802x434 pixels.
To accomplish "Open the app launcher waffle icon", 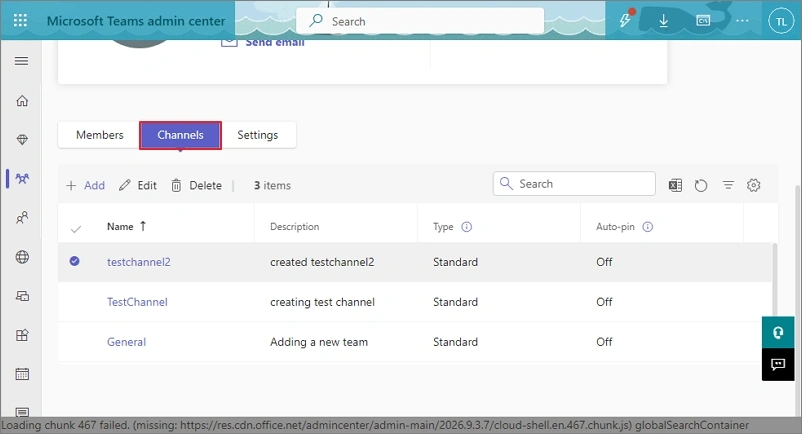I will point(20,20).
